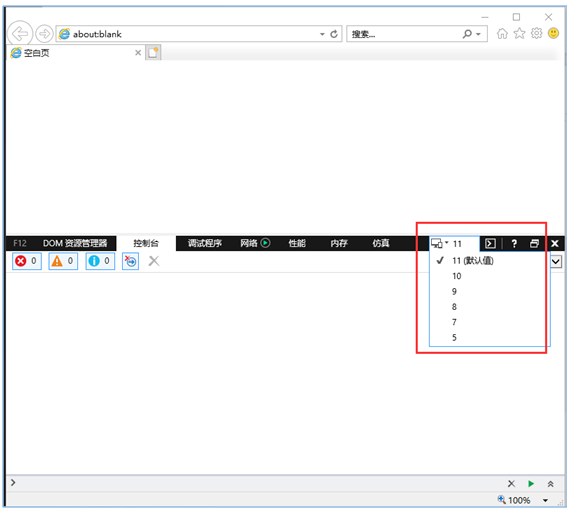
Task: Switch to the DOM 资源管理器 tab
Action: pos(75,244)
